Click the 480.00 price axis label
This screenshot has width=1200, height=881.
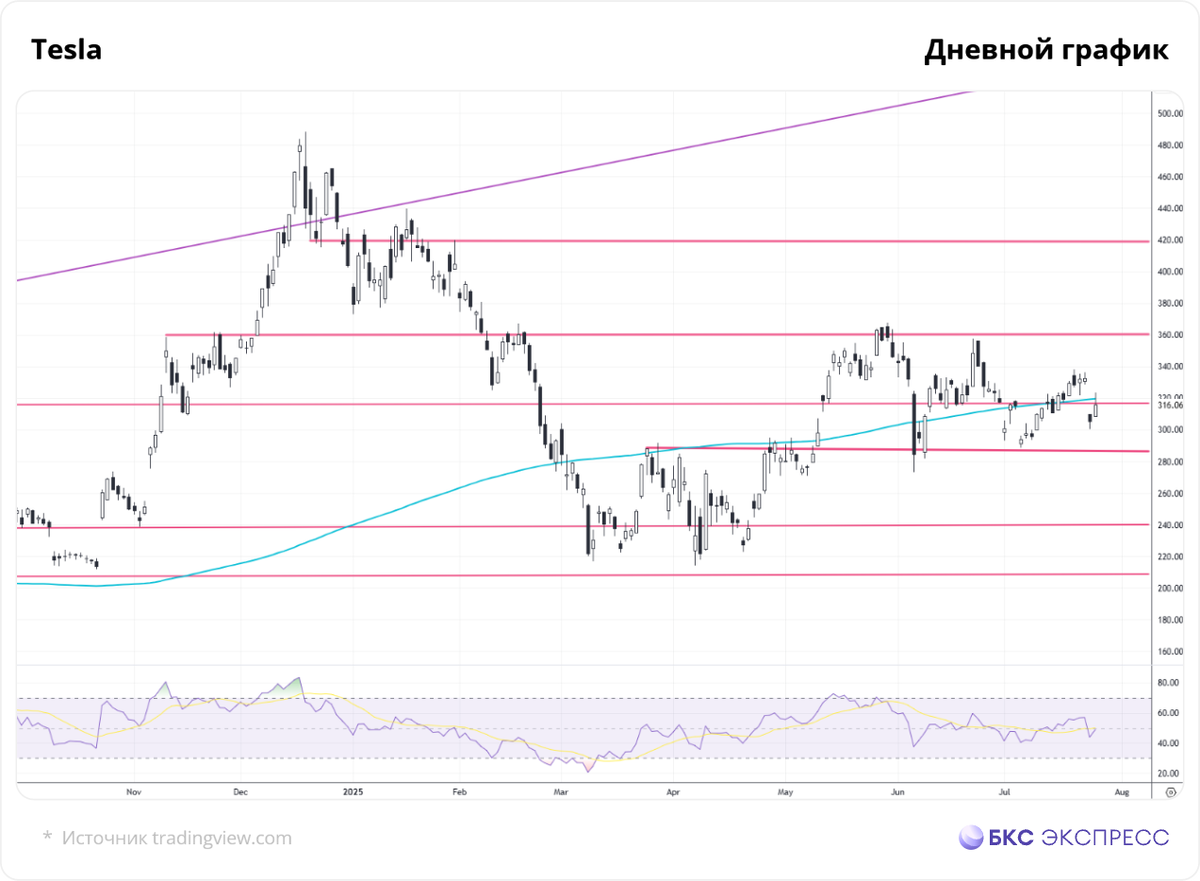1170,146
